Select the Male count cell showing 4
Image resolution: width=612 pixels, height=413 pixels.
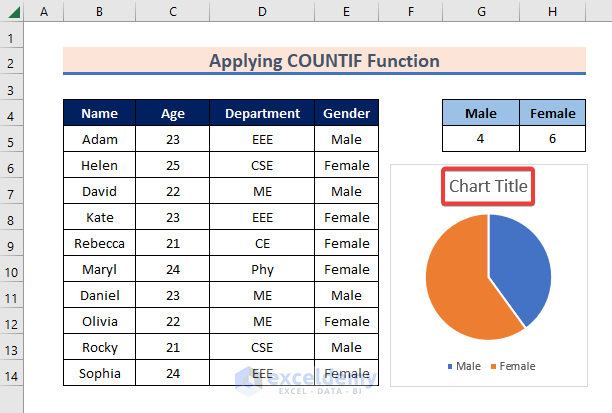(481, 139)
